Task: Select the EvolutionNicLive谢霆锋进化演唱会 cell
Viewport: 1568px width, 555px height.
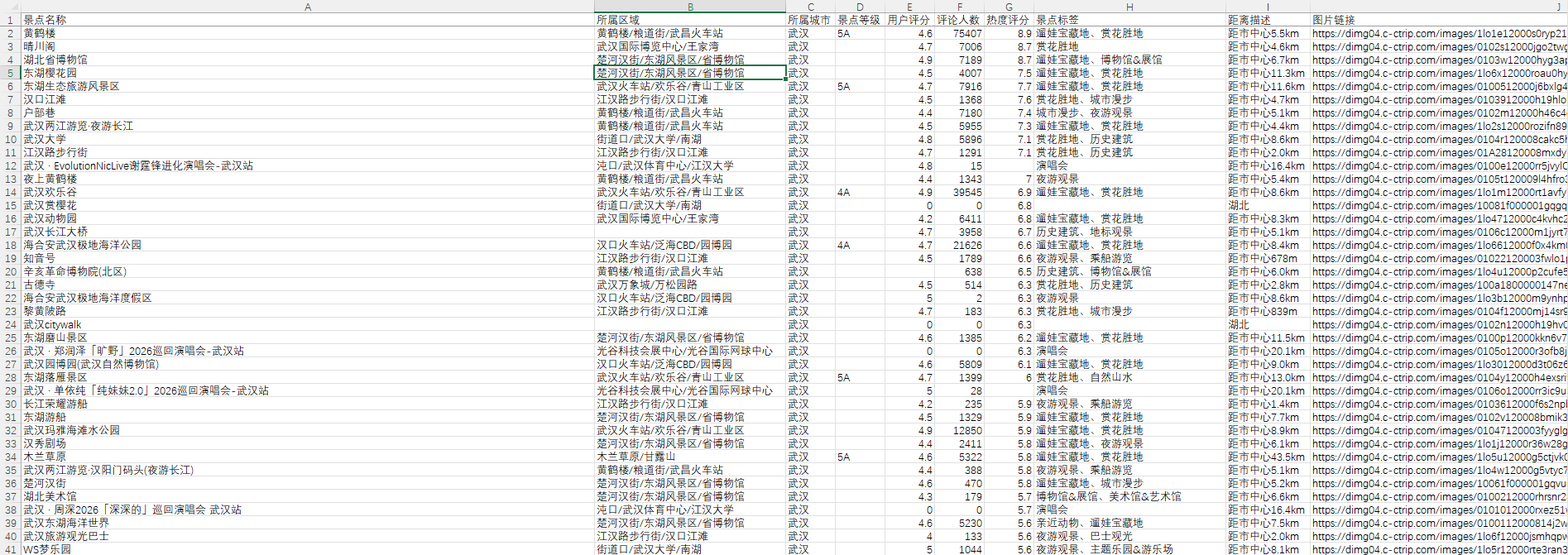Action: [308, 165]
